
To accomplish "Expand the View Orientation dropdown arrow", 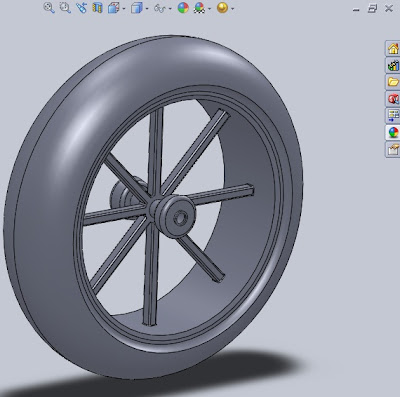I will tap(124, 8).
